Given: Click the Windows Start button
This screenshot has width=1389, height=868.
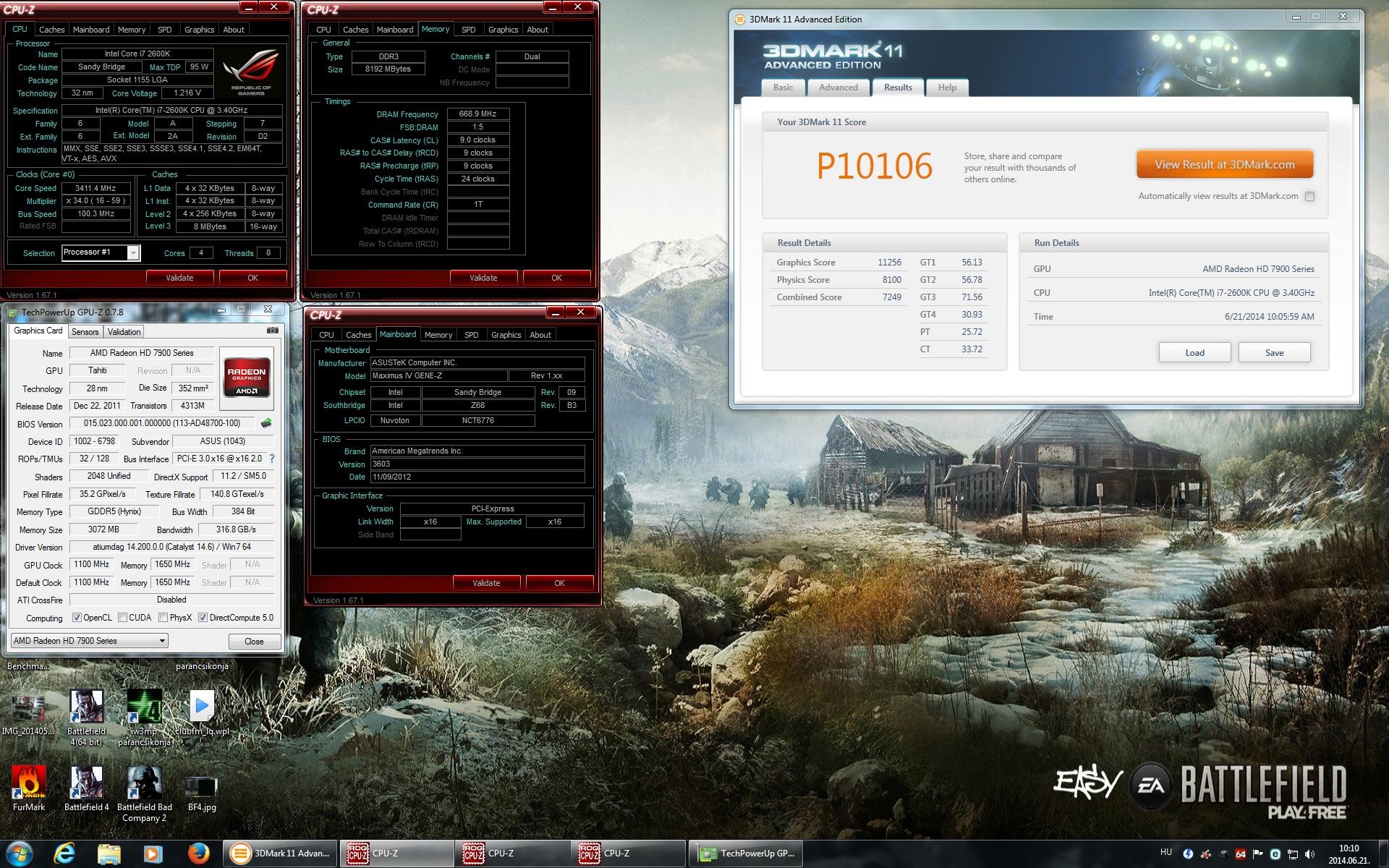Looking at the screenshot, I should click(20, 854).
